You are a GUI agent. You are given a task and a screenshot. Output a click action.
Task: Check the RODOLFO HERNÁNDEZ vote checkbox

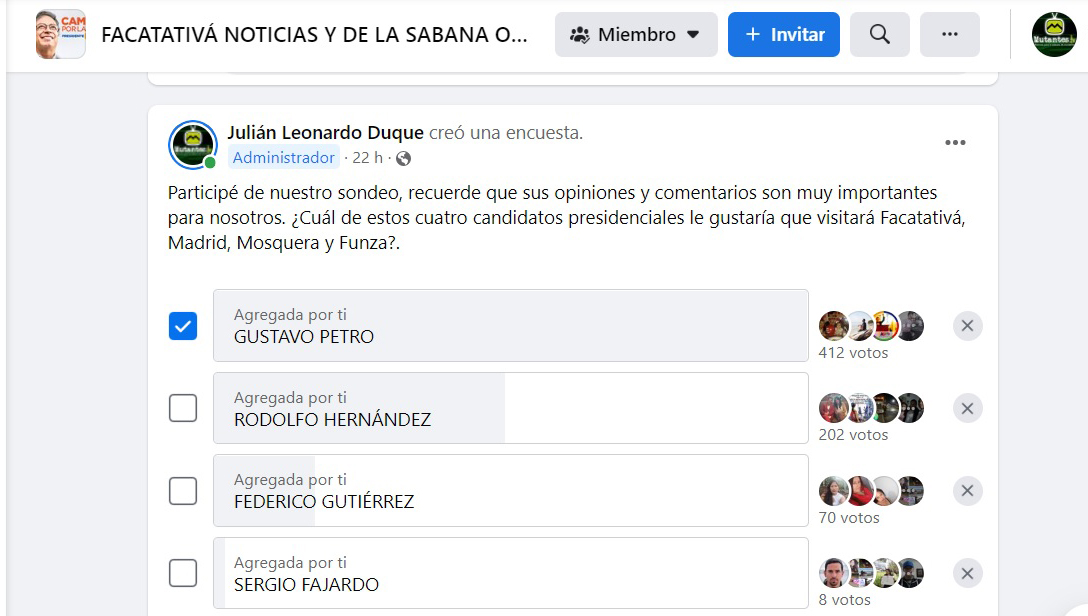(183, 408)
